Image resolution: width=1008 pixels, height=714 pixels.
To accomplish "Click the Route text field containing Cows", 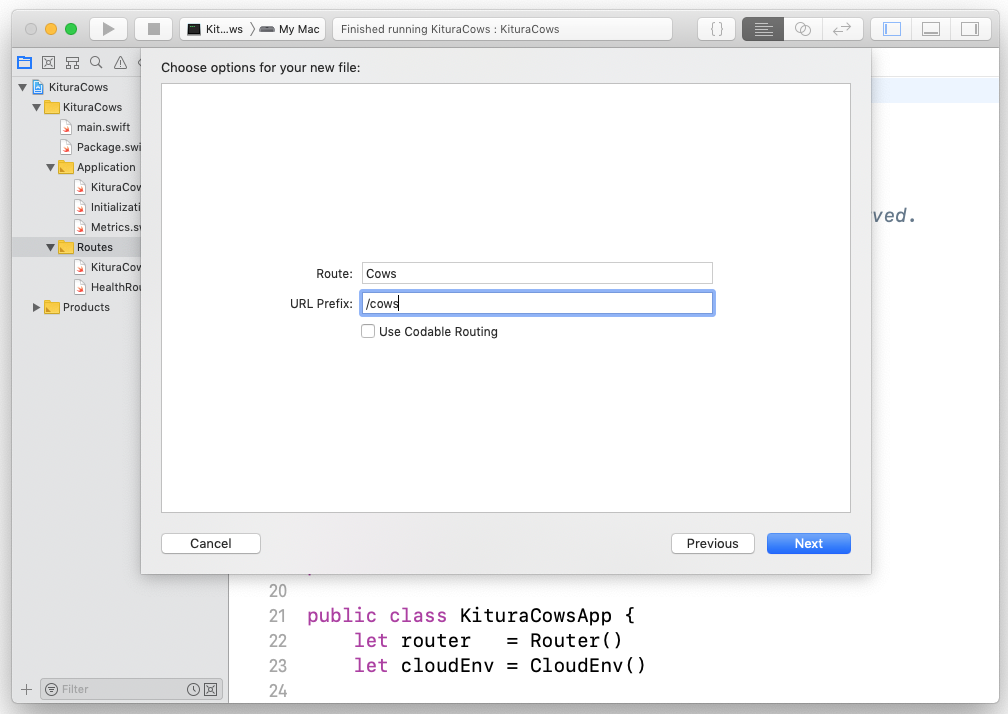I will pyautogui.click(x=537, y=273).
